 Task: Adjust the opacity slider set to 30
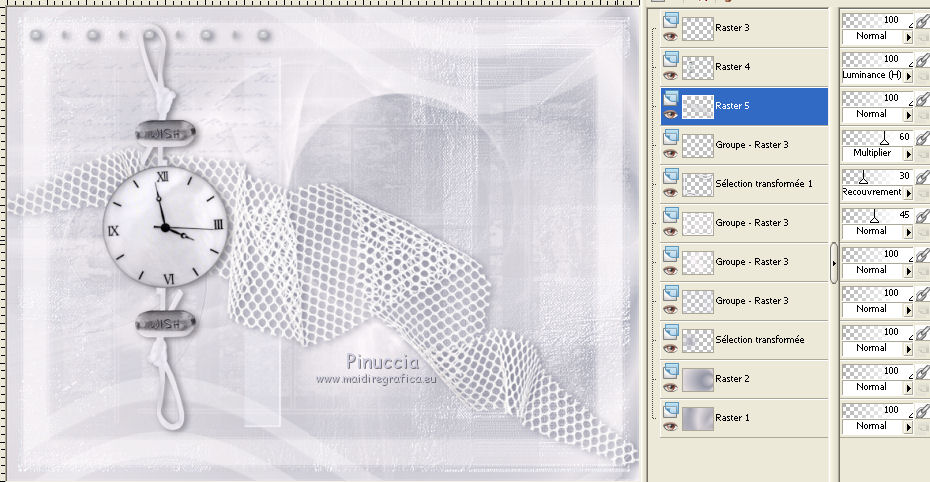tap(864, 177)
